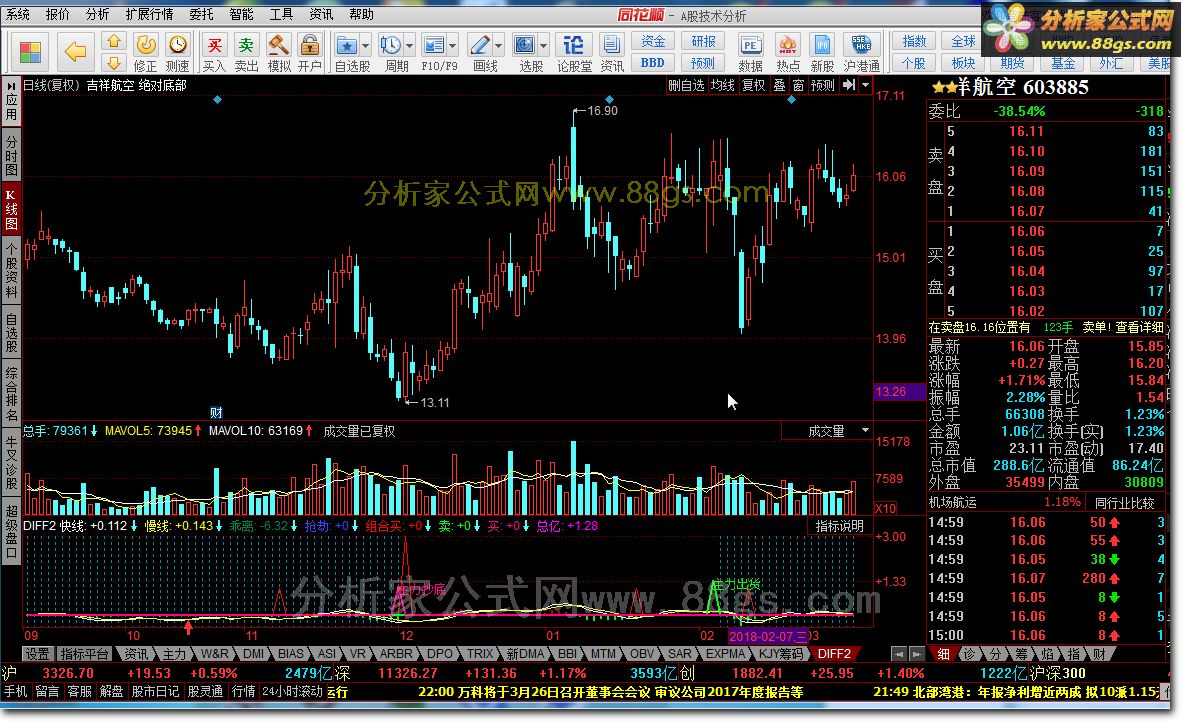Open the 智能 menu
This screenshot has height=722, width=1183.
[241, 14]
